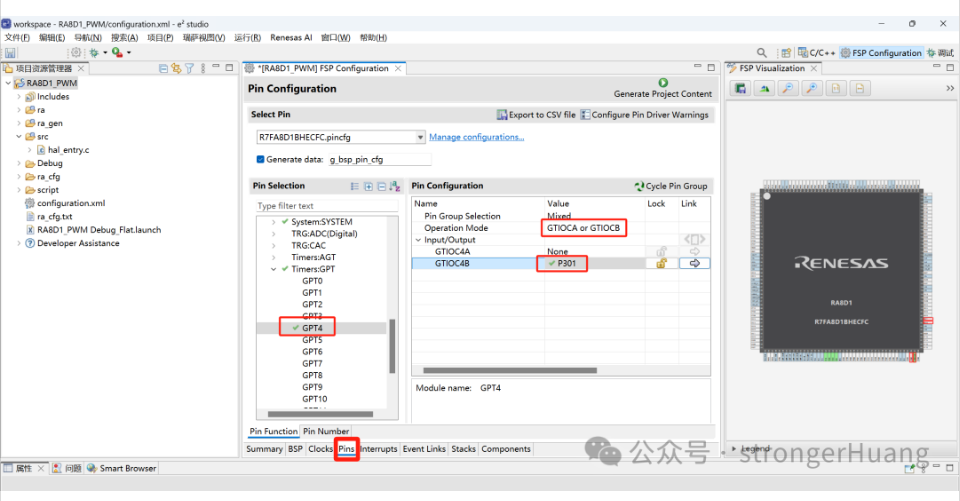Open Renesas AI menu
The width and height of the screenshot is (960, 501).
(291, 37)
